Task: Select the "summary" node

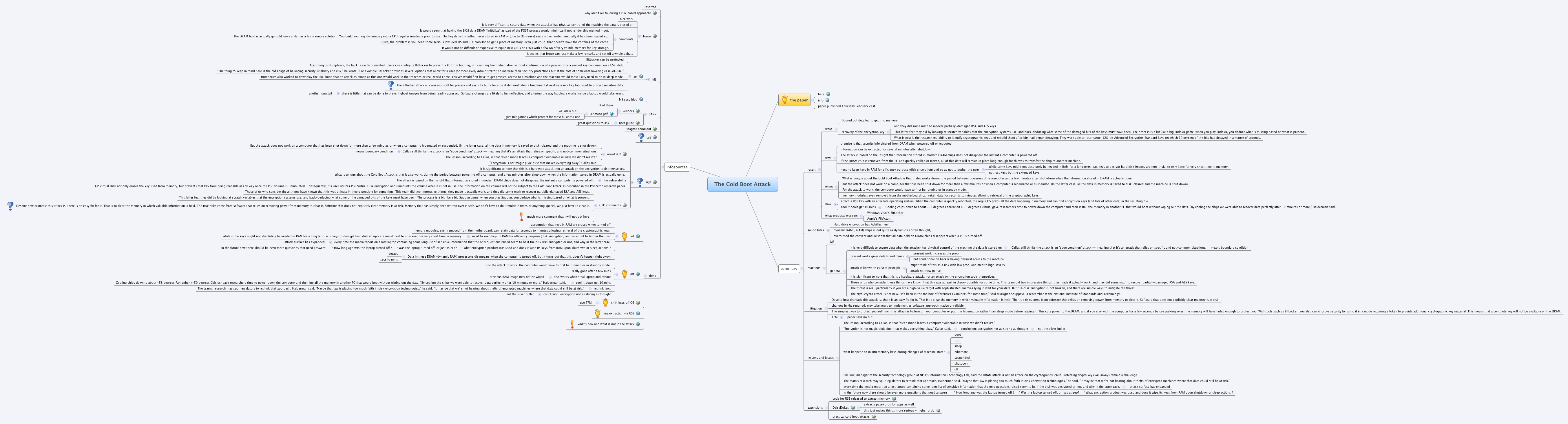Action: click(788, 268)
